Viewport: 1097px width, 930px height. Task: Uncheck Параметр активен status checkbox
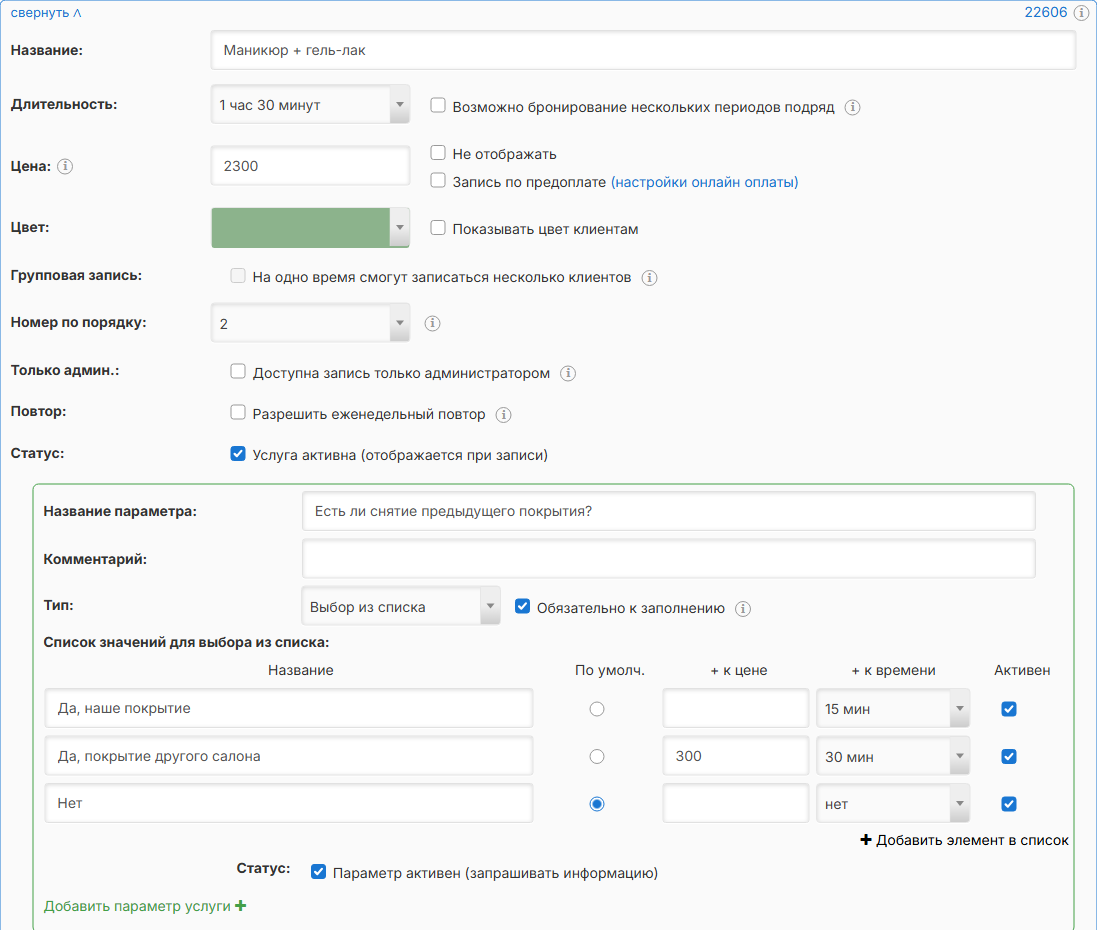pos(318,872)
